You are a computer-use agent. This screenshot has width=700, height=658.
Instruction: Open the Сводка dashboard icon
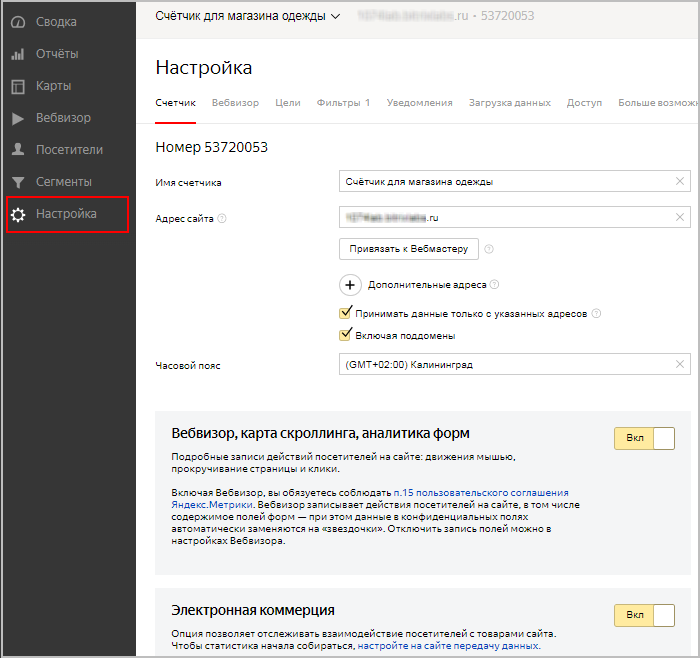point(18,22)
